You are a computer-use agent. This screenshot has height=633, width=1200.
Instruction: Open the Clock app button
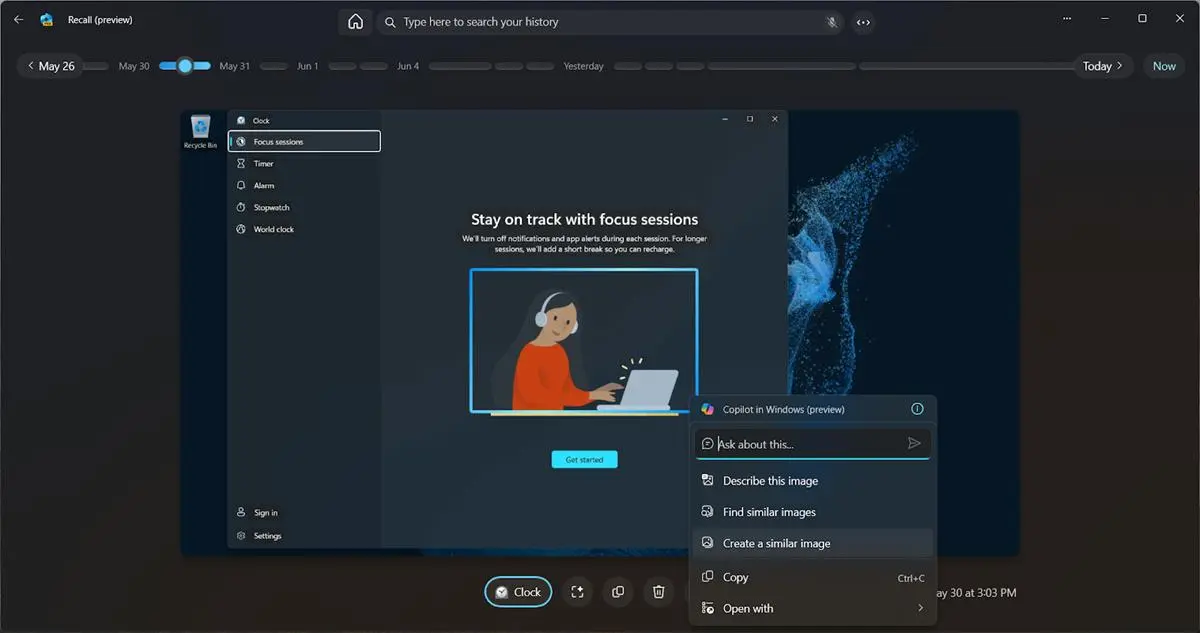518,592
